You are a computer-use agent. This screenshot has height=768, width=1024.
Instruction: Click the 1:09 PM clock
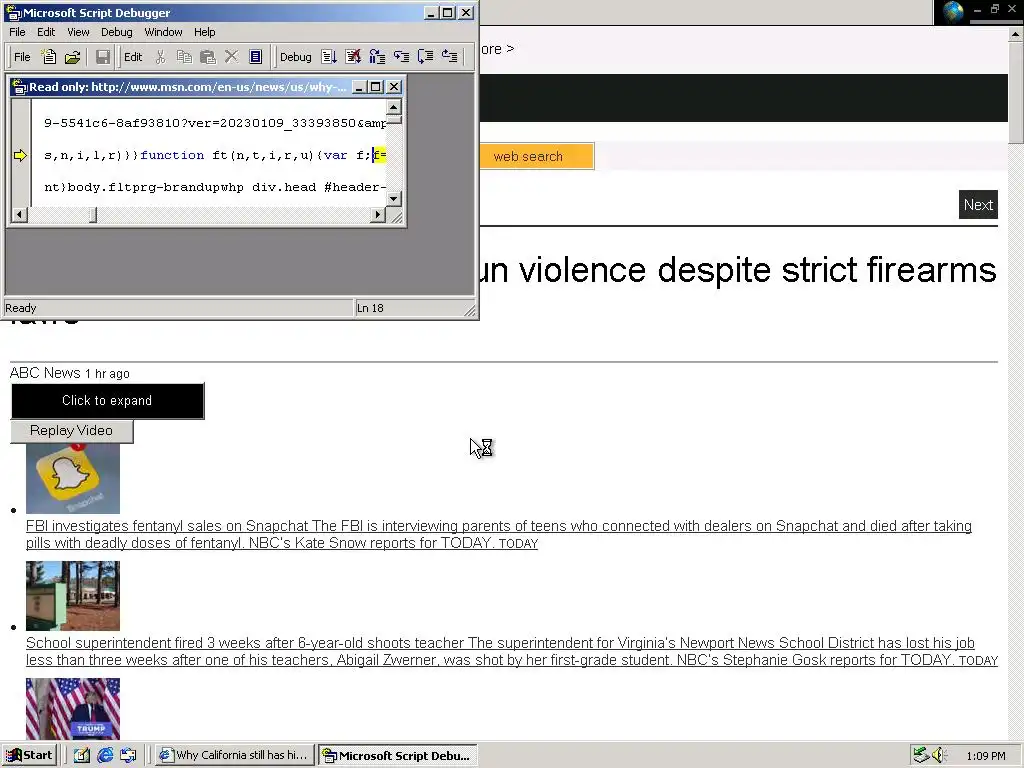point(985,756)
